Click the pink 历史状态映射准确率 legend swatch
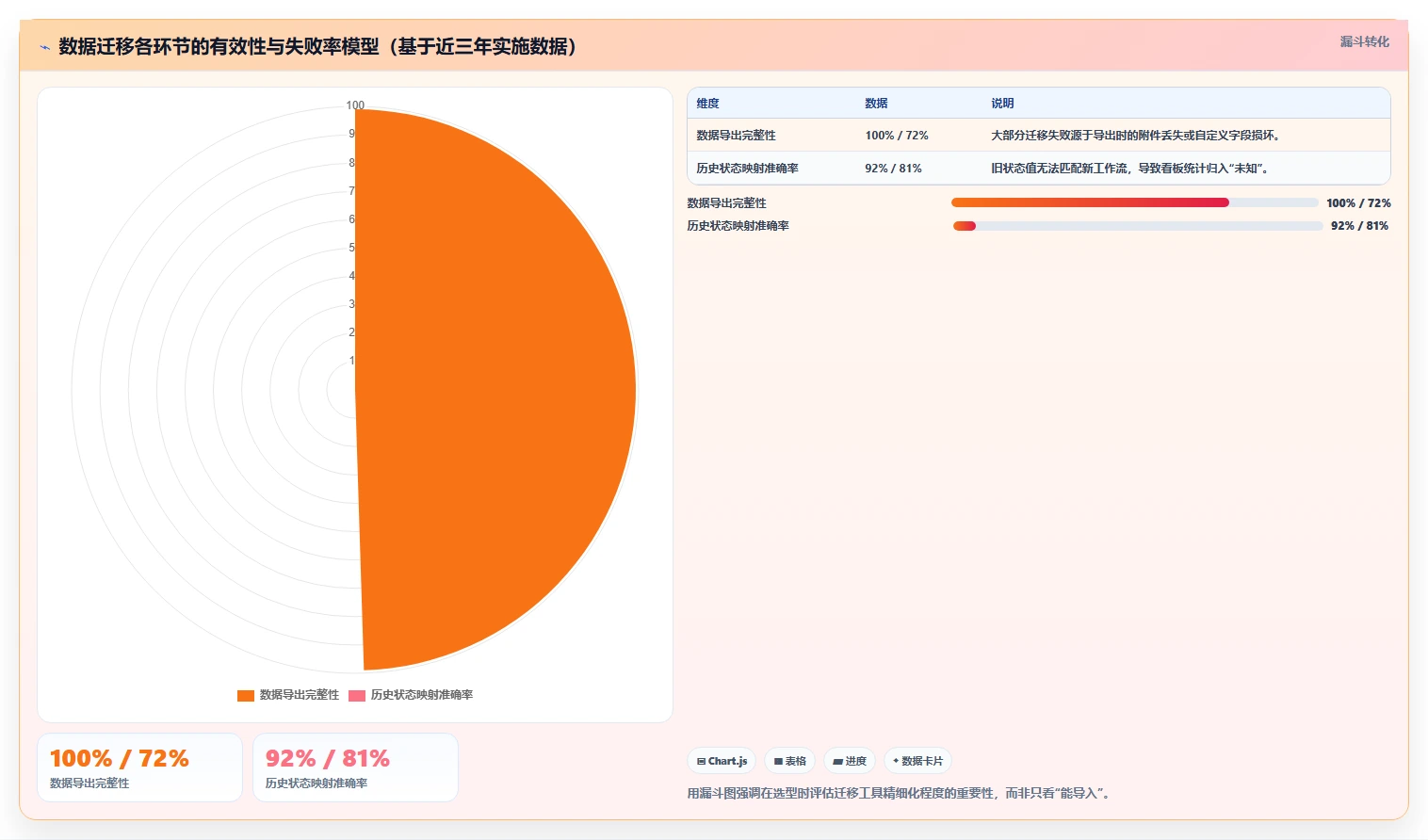Screen dimensions: 1428x840 [x=357, y=696]
